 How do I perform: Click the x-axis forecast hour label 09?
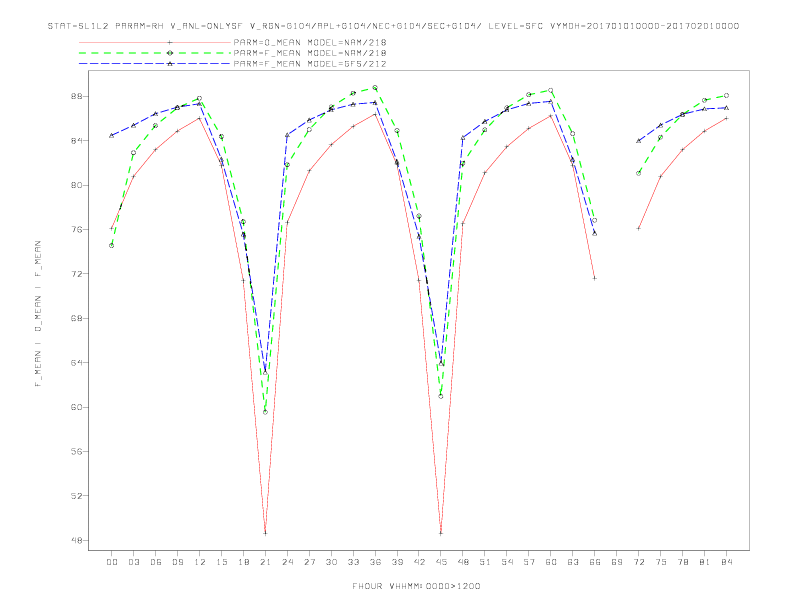click(178, 562)
